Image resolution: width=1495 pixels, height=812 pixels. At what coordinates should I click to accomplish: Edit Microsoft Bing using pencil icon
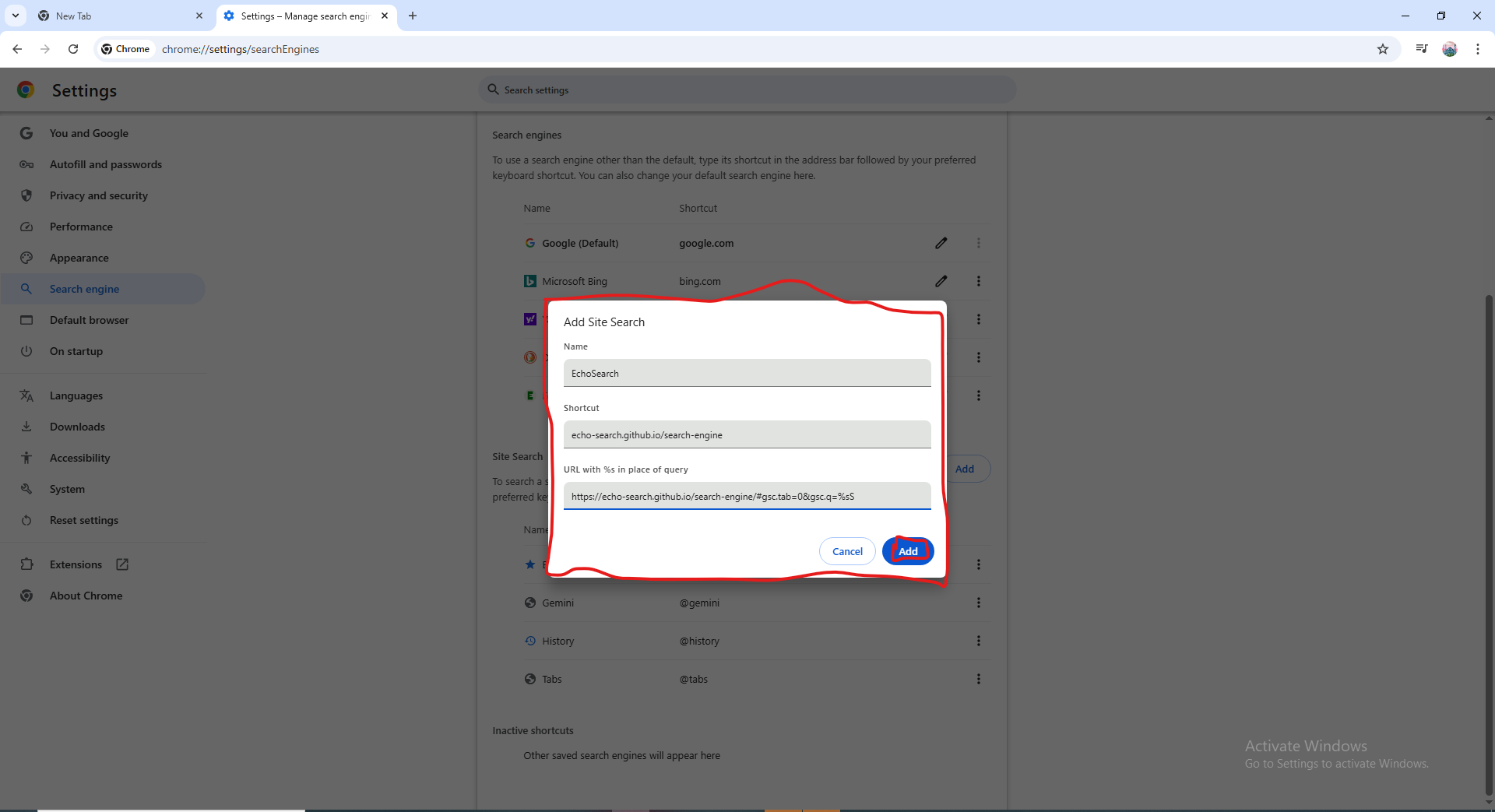pos(941,281)
